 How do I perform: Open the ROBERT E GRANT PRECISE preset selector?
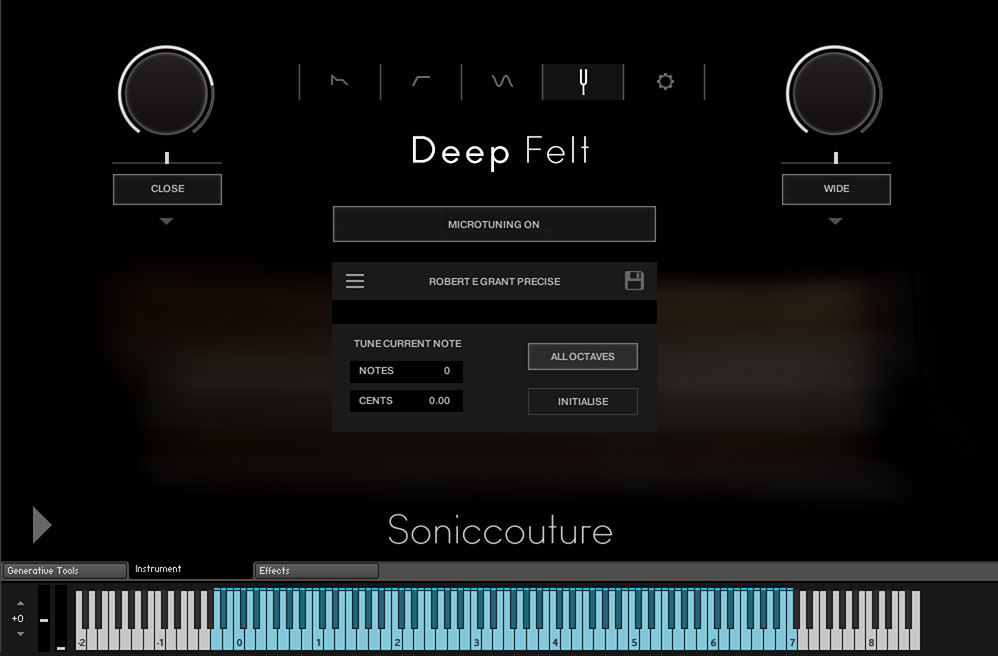coord(494,281)
